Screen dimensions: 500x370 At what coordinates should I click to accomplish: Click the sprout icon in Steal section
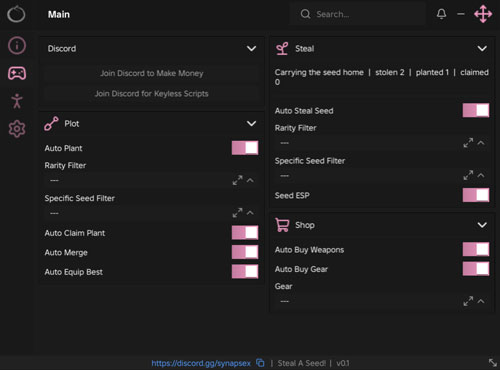(x=282, y=49)
